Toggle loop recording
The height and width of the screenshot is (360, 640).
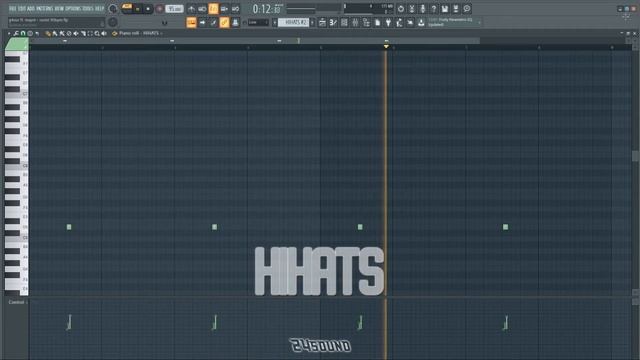[x=236, y=9]
